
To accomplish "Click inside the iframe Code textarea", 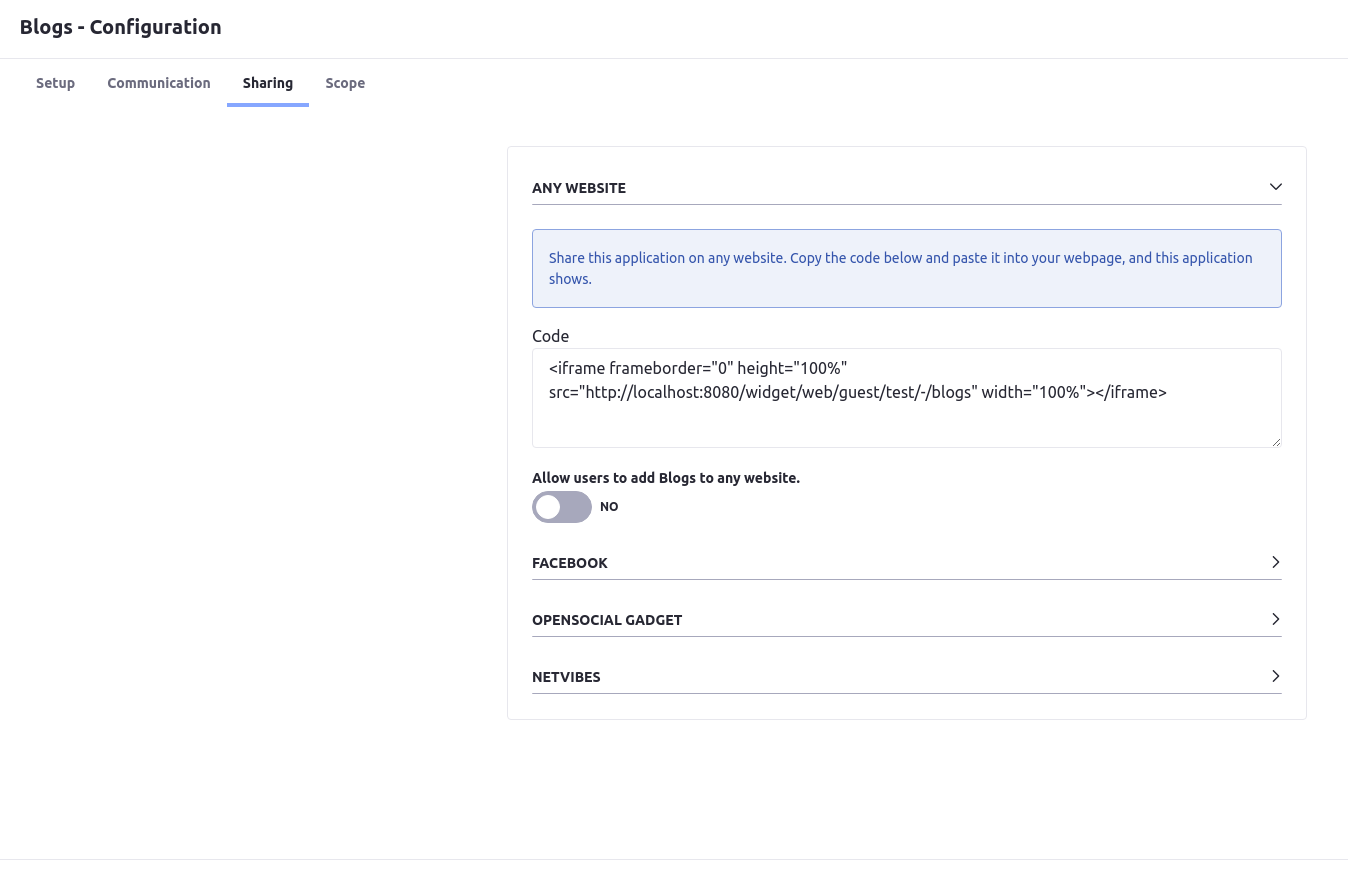I will click(x=906, y=398).
